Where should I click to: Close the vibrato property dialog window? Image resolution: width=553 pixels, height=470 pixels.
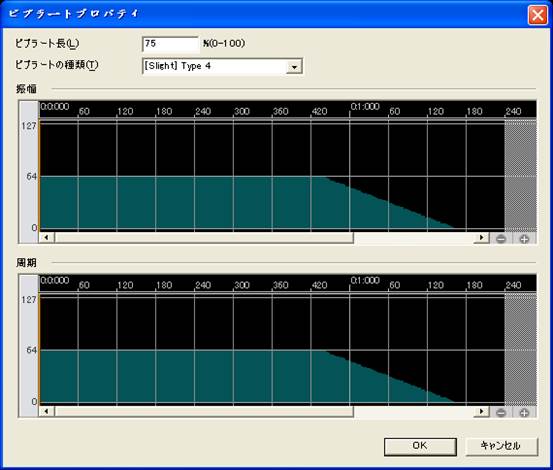(x=537, y=15)
